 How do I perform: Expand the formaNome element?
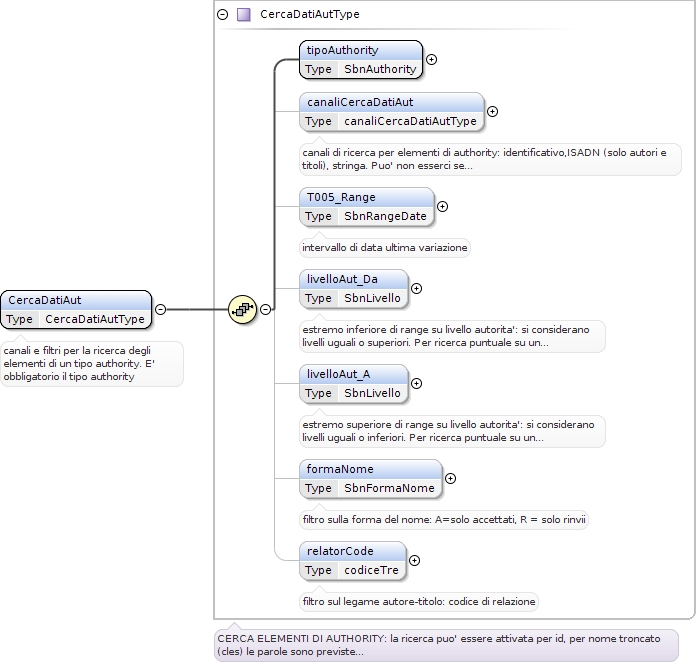point(450,479)
